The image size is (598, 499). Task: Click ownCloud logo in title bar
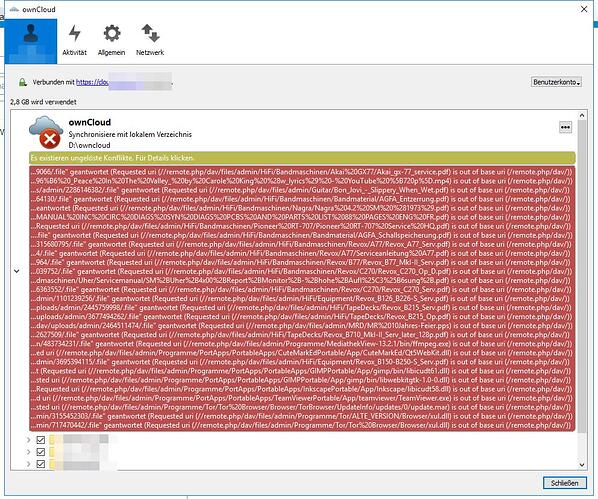14,9
